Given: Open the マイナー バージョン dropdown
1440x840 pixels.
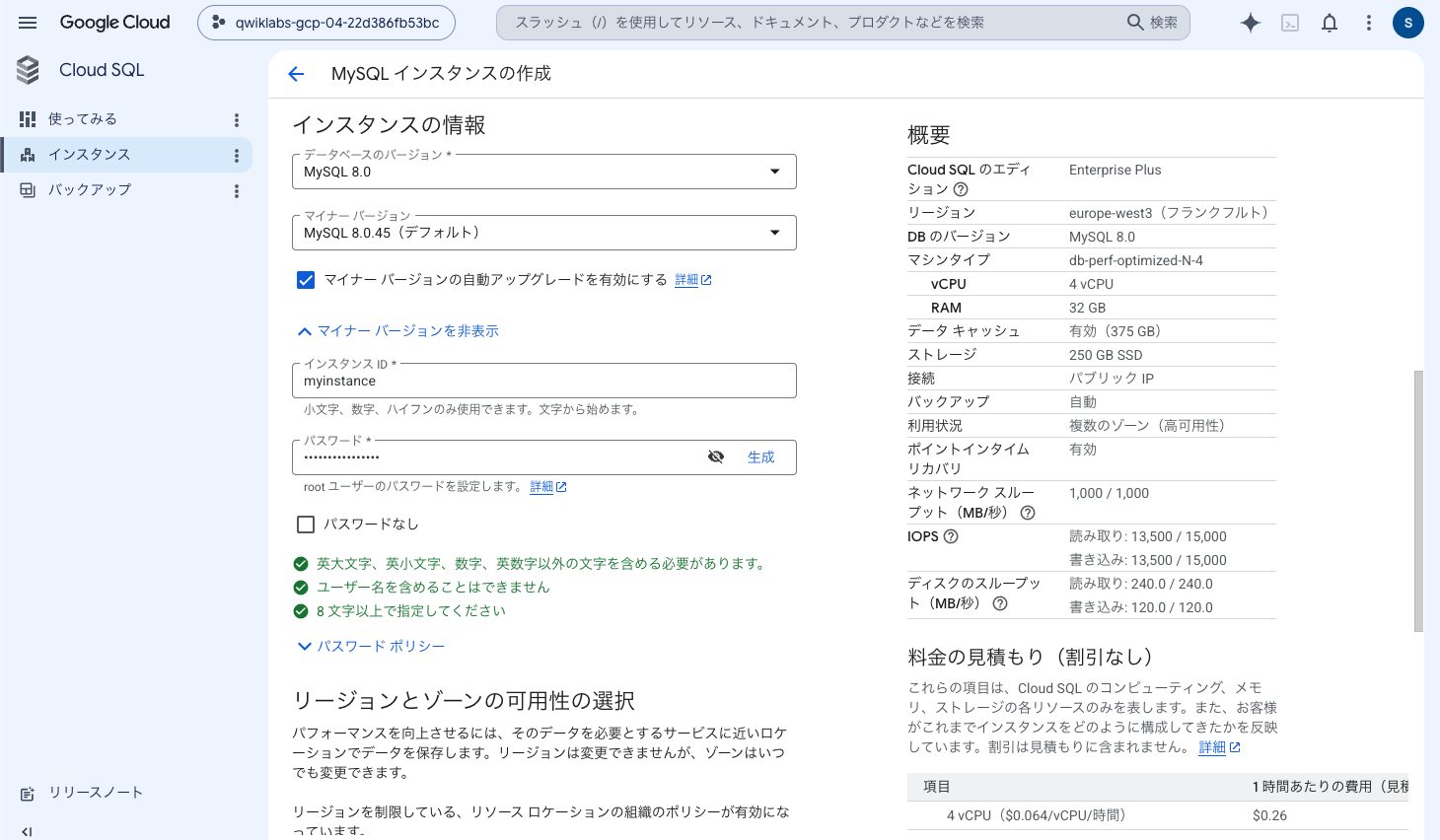Looking at the screenshot, I should 544,233.
